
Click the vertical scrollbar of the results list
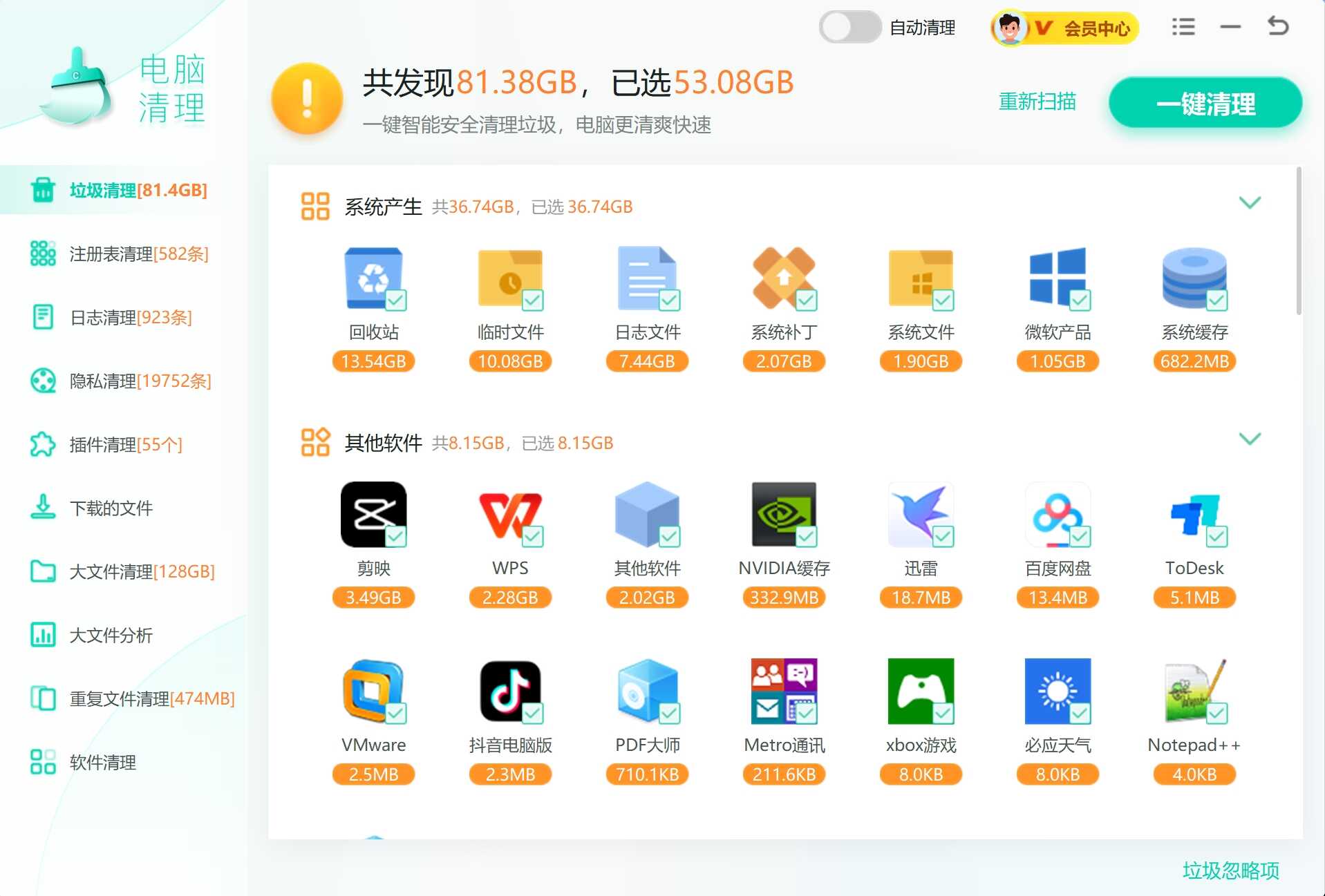pyautogui.click(x=1299, y=240)
